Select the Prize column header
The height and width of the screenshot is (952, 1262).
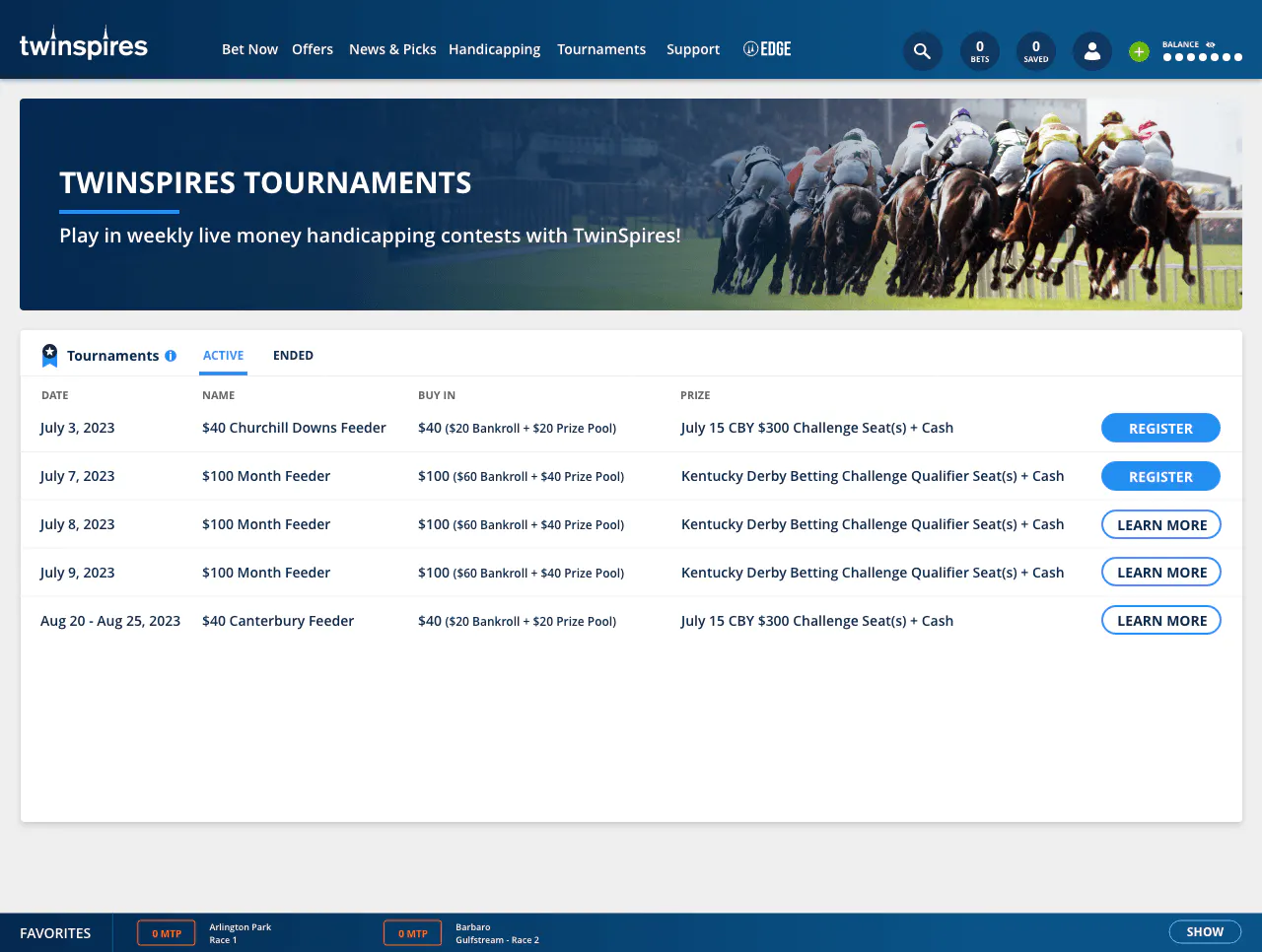pos(695,395)
